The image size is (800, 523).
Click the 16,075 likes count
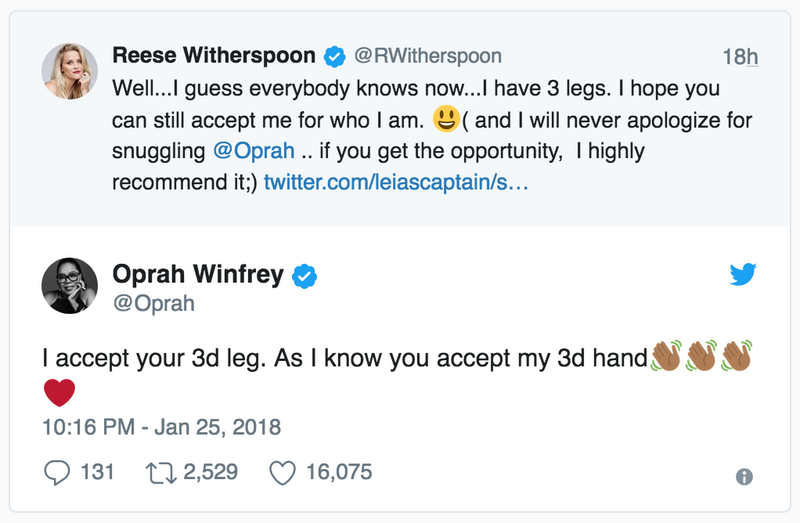339,472
